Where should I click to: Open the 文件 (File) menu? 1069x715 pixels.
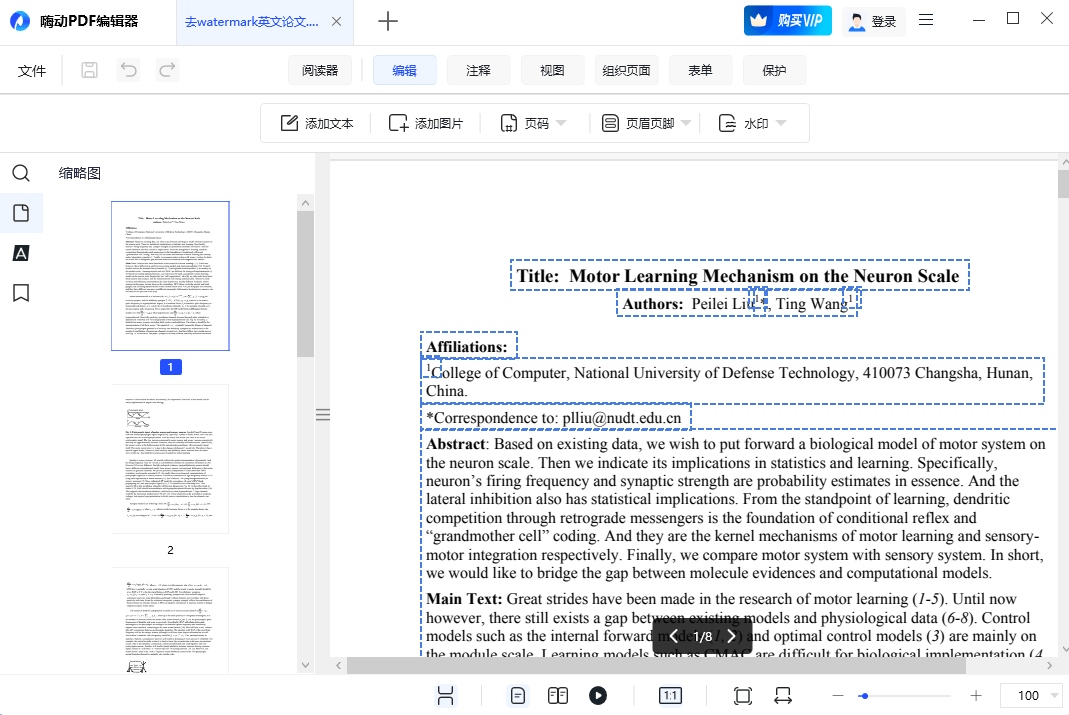pyautogui.click(x=31, y=70)
